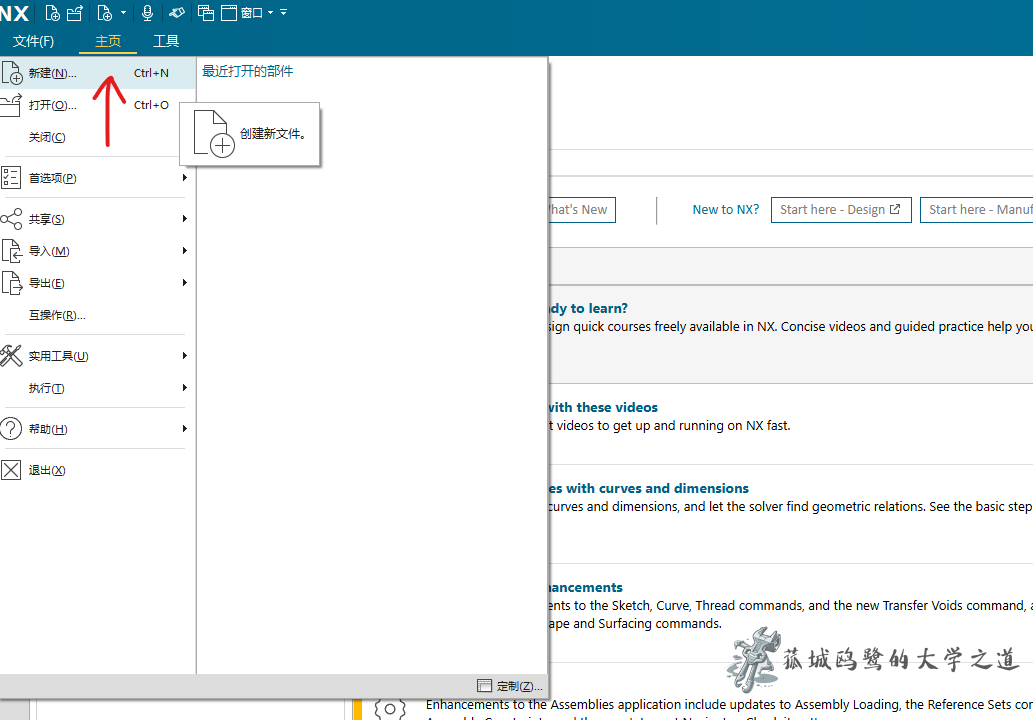This screenshot has height=720, width=1033.
Task: Select 互操作(R)... menu entry
Action: pyautogui.click(x=98, y=315)
